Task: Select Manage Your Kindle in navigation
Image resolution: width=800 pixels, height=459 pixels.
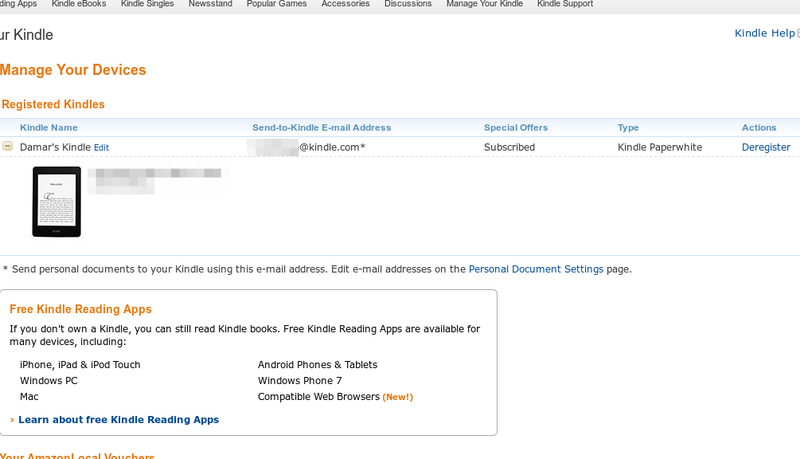Action: [484, 4]
